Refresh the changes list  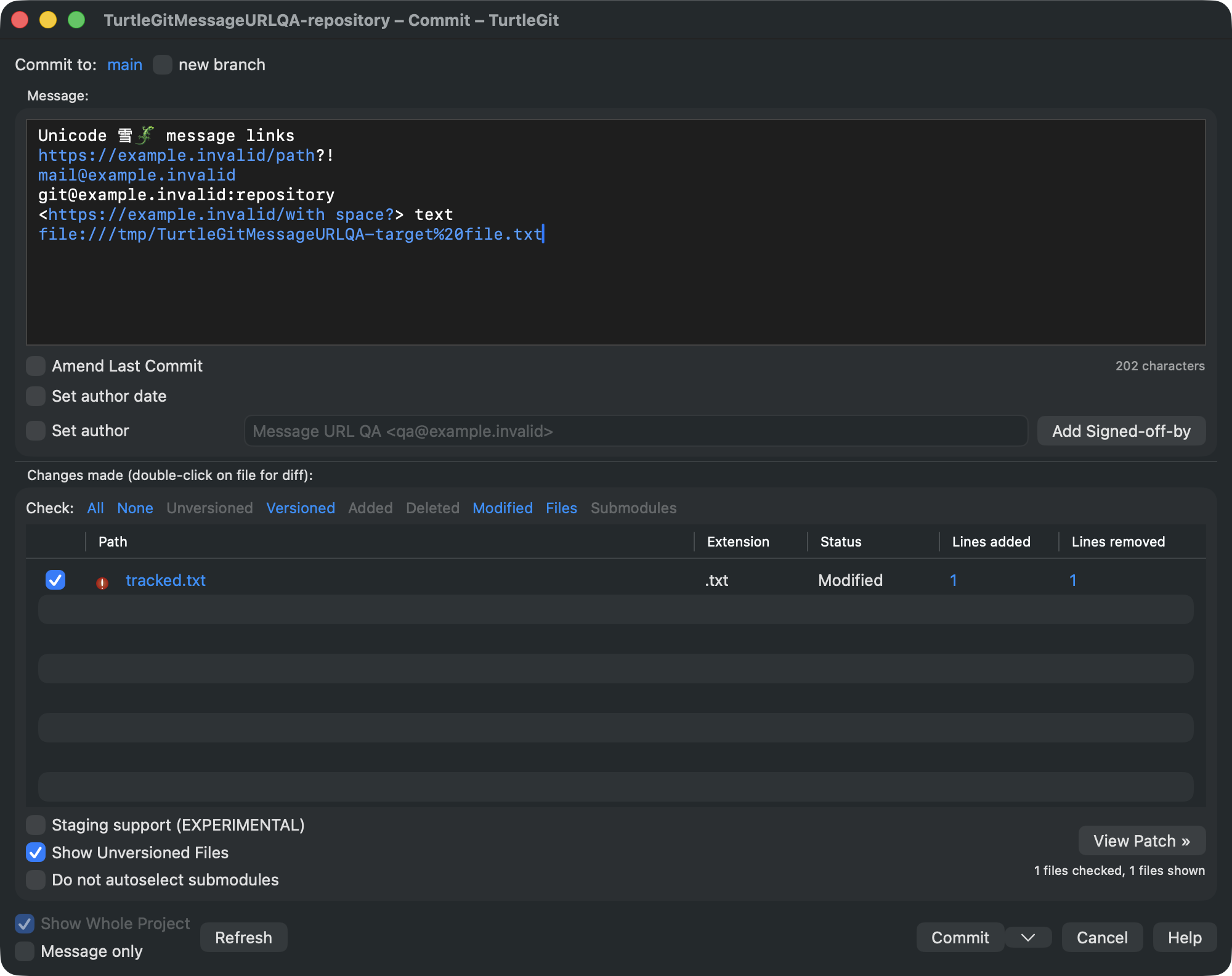pos(243,937)
